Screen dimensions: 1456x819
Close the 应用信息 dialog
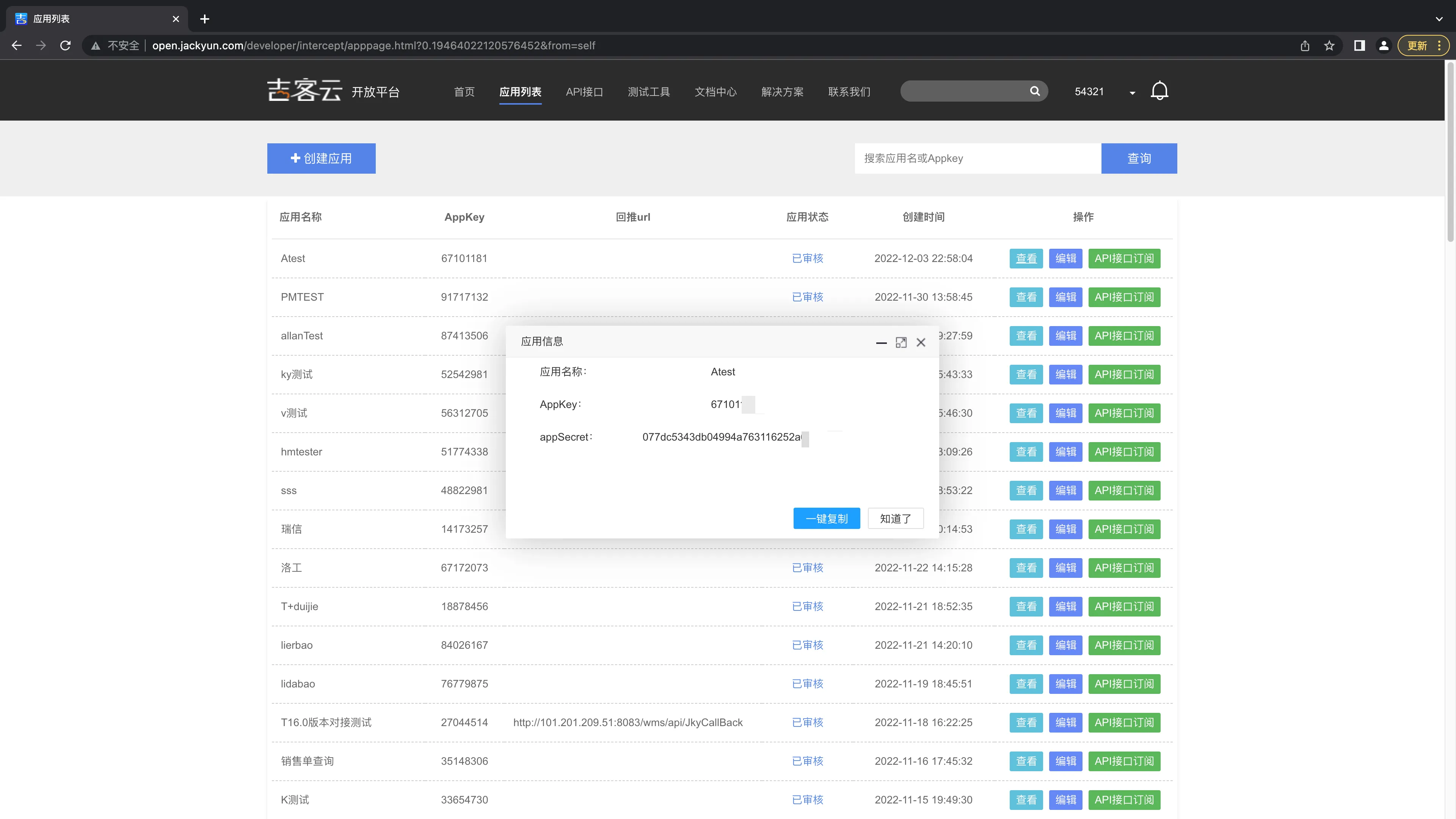921,342
